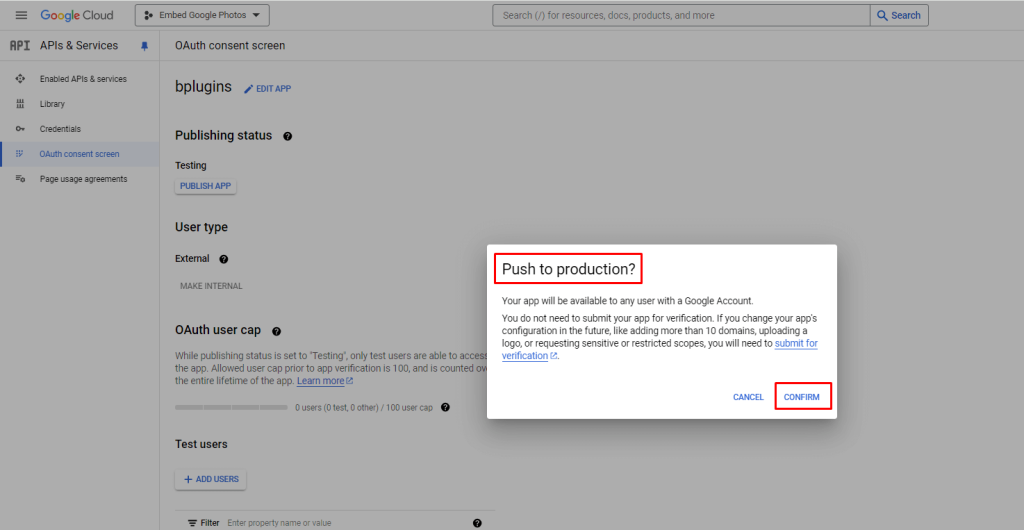Open the submit for verification link
This screenshot has height=530, width=1024.
click(x=660, y=349)
